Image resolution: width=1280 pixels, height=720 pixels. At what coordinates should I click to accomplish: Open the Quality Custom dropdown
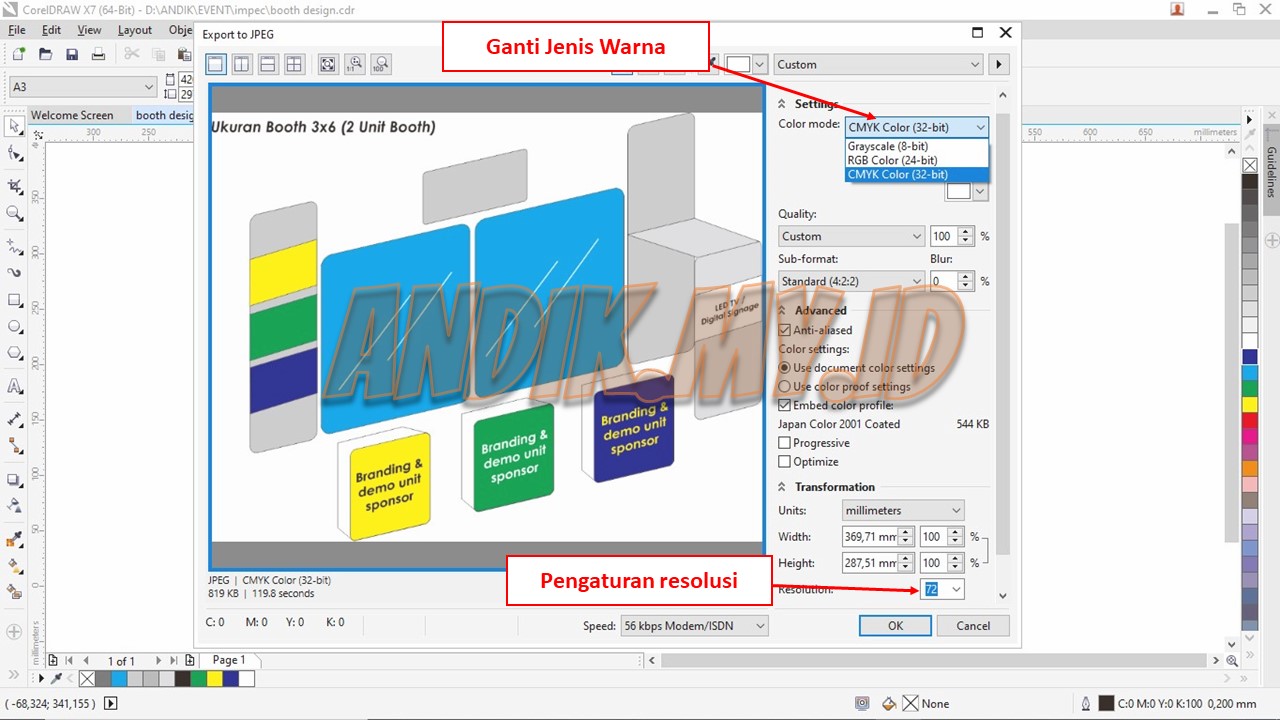click(851, 236)
